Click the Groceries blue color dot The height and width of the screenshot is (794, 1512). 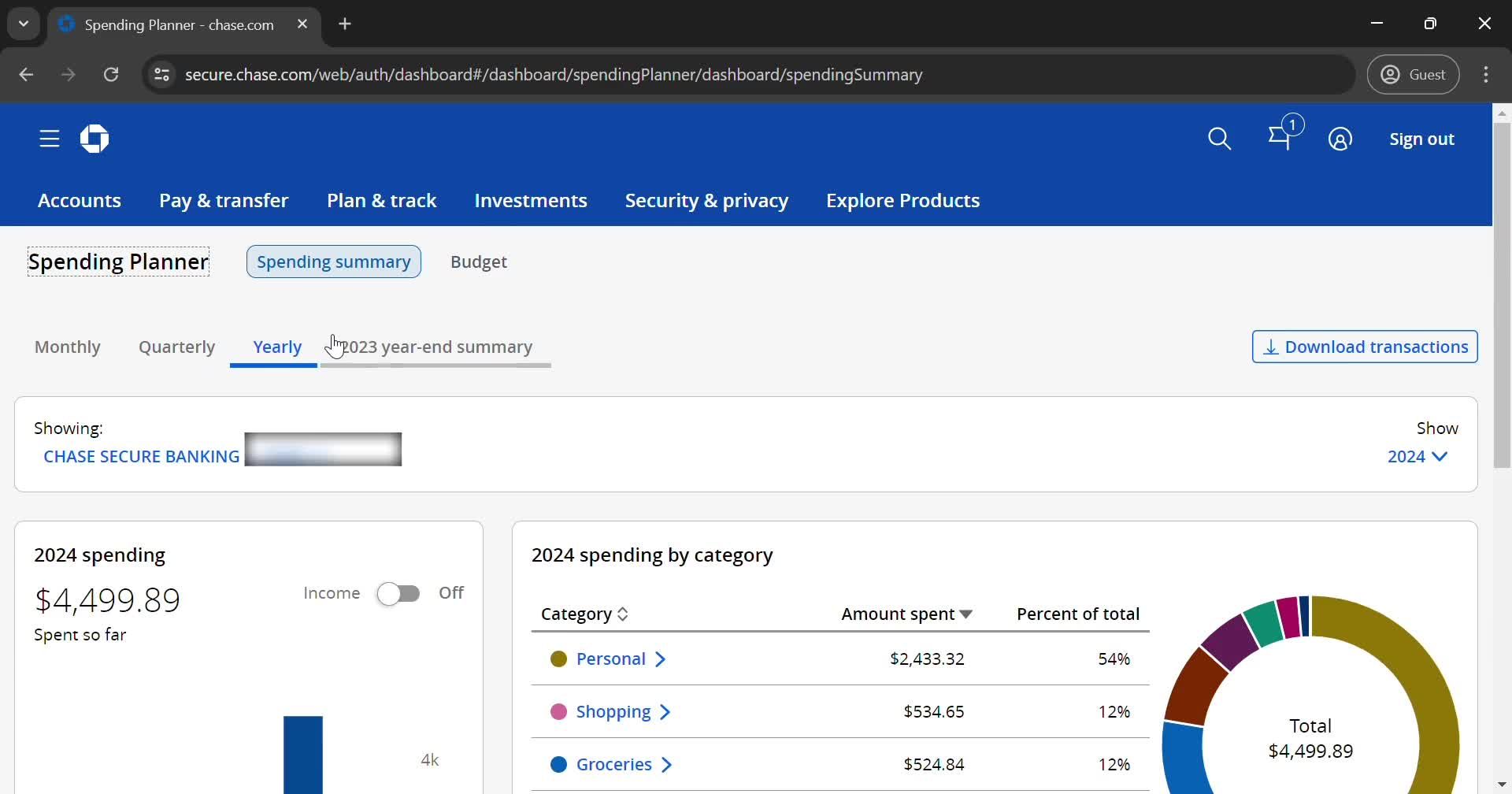[558, 765]
